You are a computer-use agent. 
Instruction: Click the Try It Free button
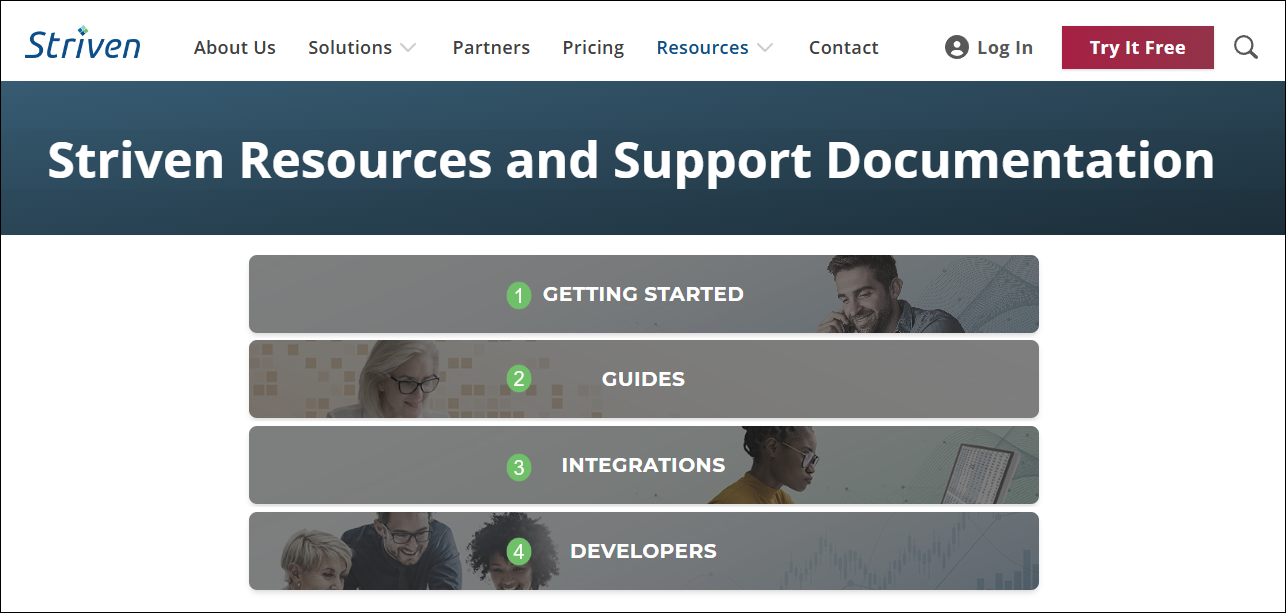tap(1138, 47)
